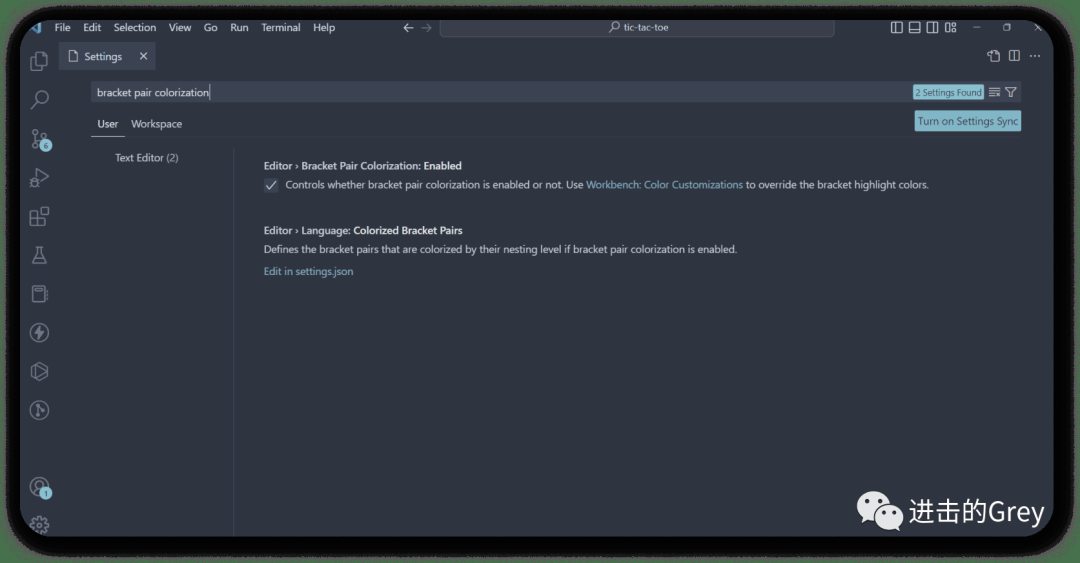Select Text Editor (2) in settings tree
1080x563 pixels.
(147, 158)
